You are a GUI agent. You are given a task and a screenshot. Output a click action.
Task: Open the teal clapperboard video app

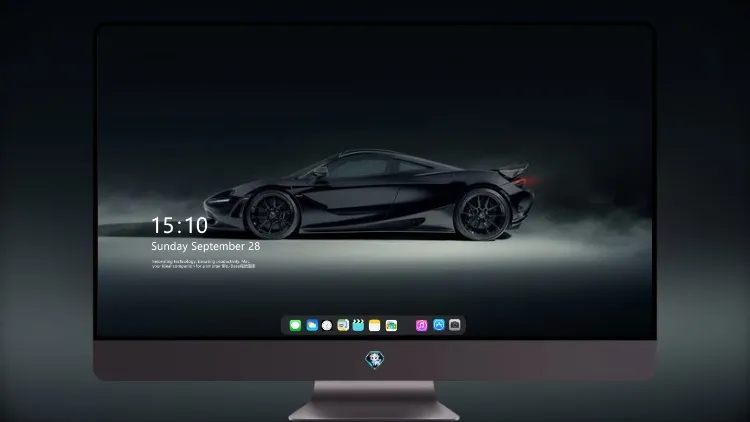click(358, 325)
